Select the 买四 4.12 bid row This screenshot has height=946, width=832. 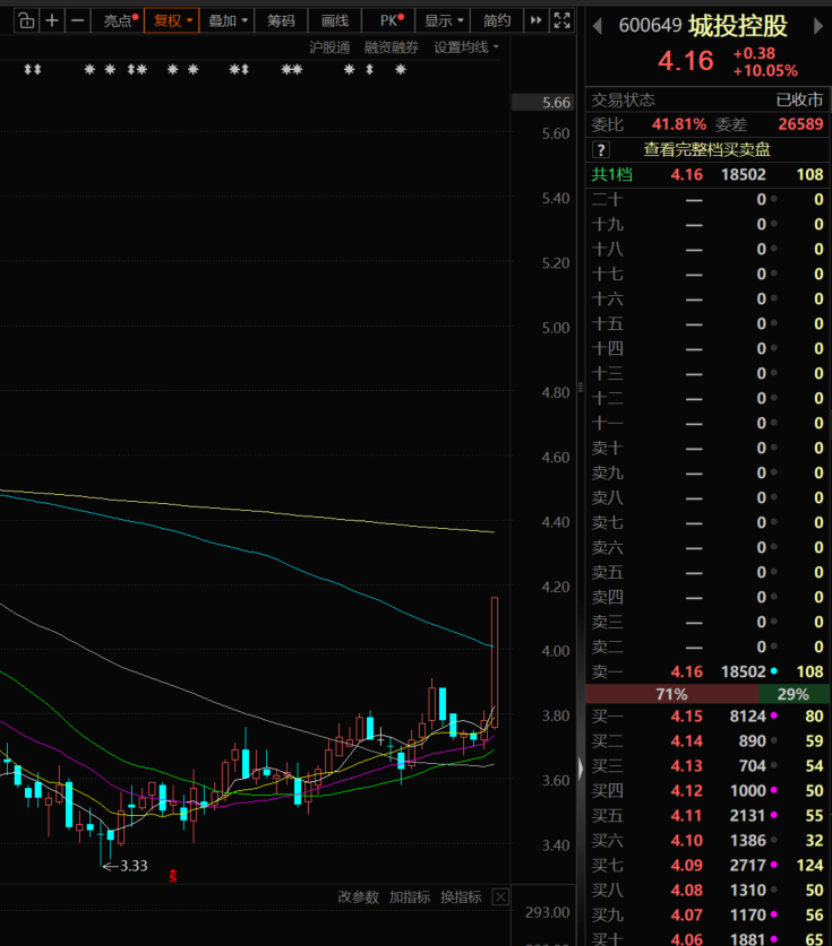pos(707,790)
